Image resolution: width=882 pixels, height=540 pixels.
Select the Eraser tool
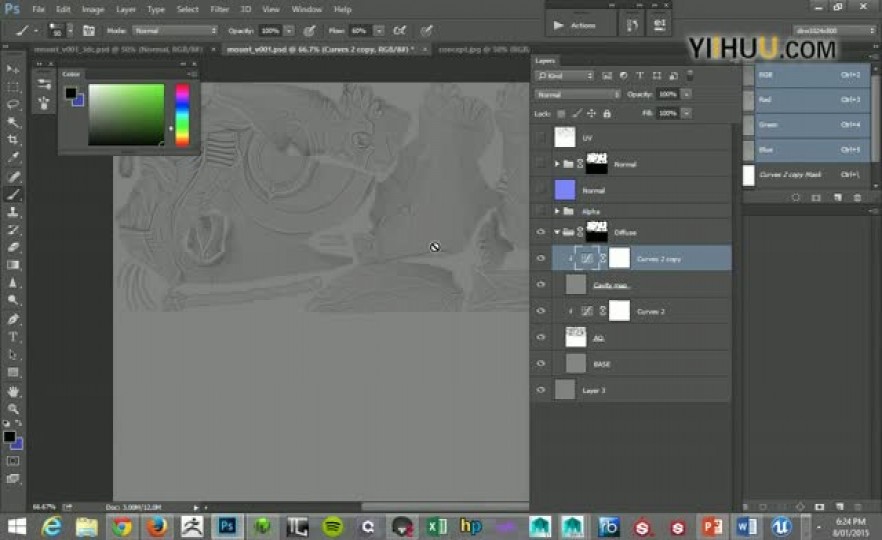[x=13, y=247]
